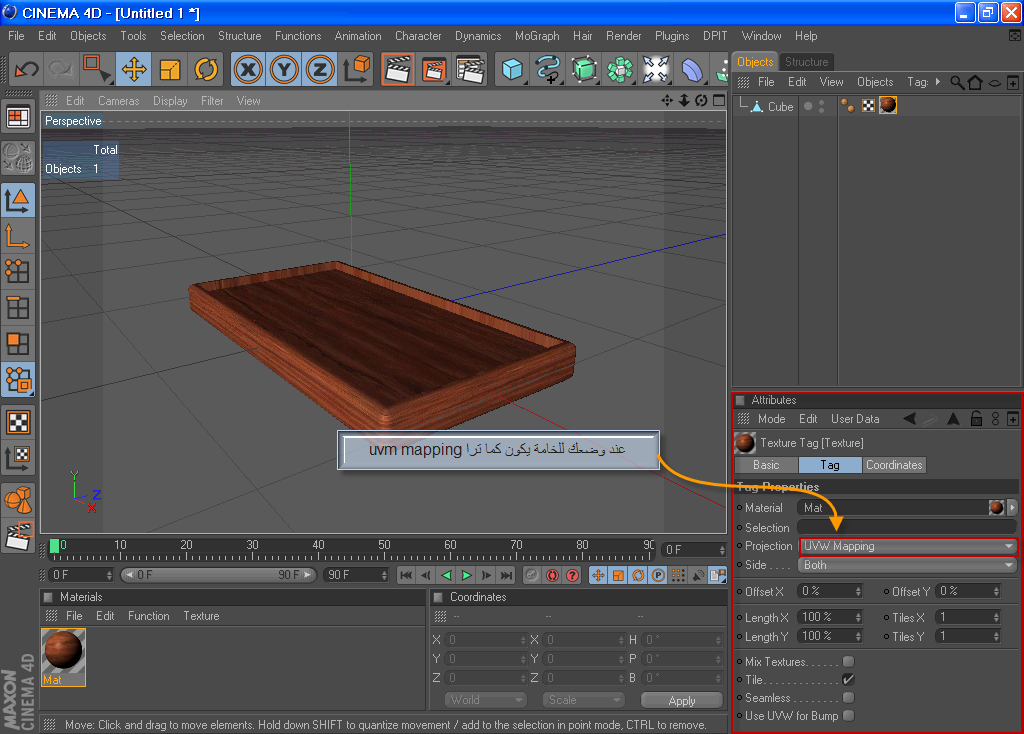The height and width of the screenshot is (734, 1024).
Task: Adjust the Tiles X stepper
Action: [996, 617]
